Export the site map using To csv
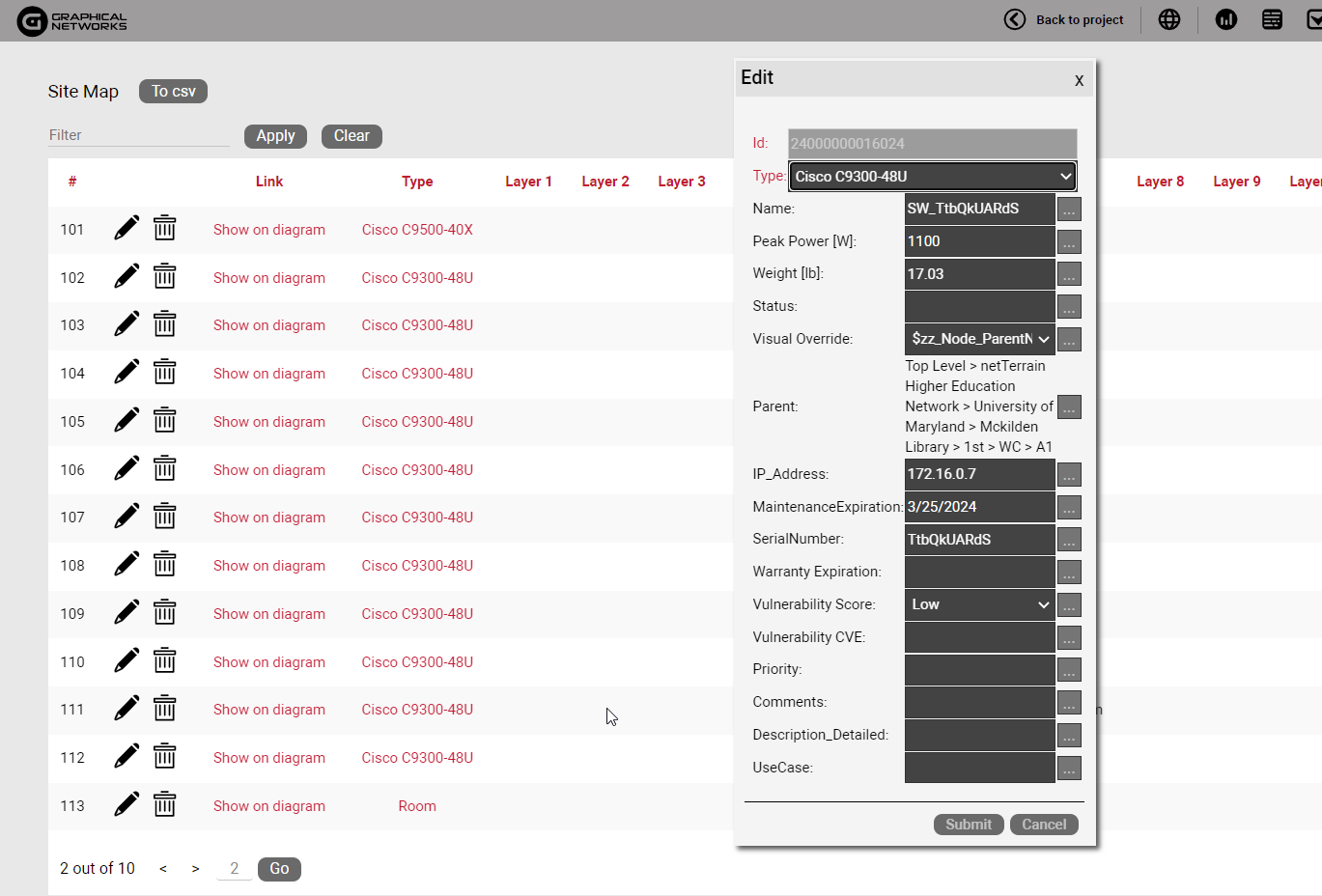 [174, 92]
